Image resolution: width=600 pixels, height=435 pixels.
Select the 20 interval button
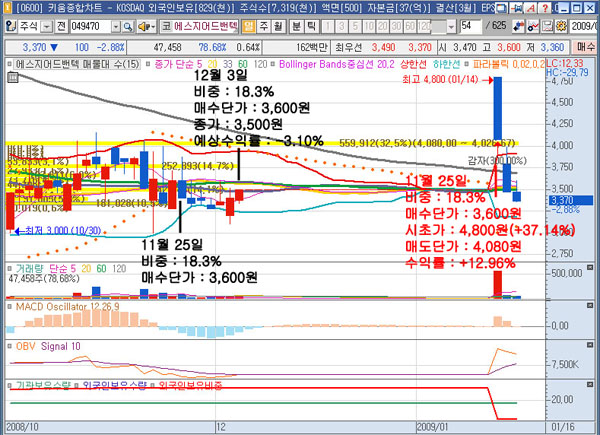tap(383, 26)
